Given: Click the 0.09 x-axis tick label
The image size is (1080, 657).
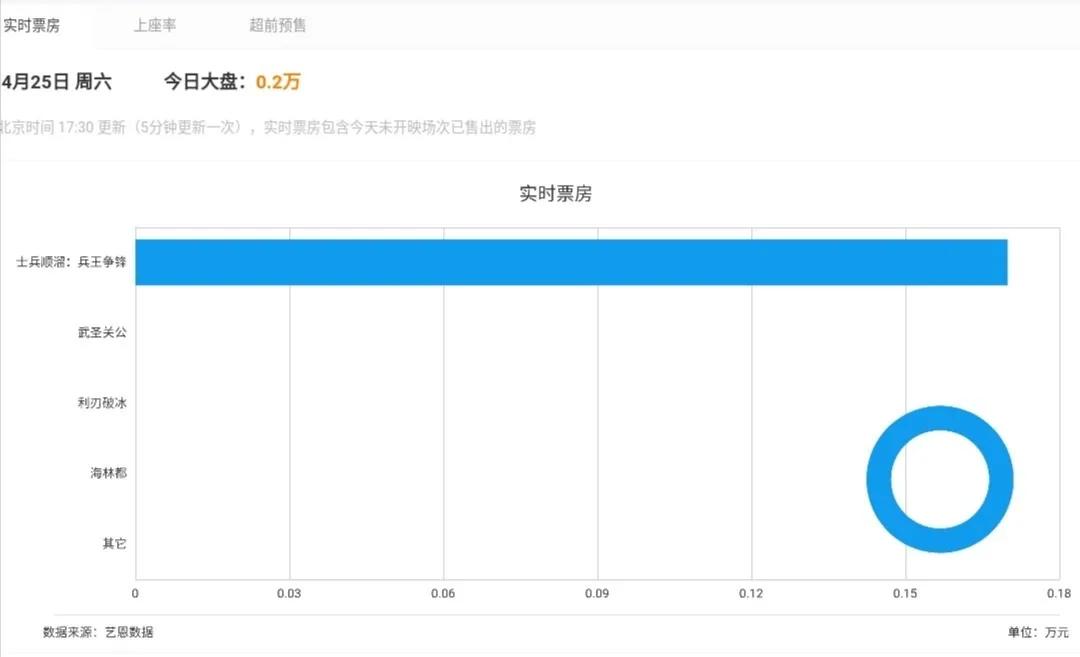Looking at the screenshot, I should [x=597, y=594].
